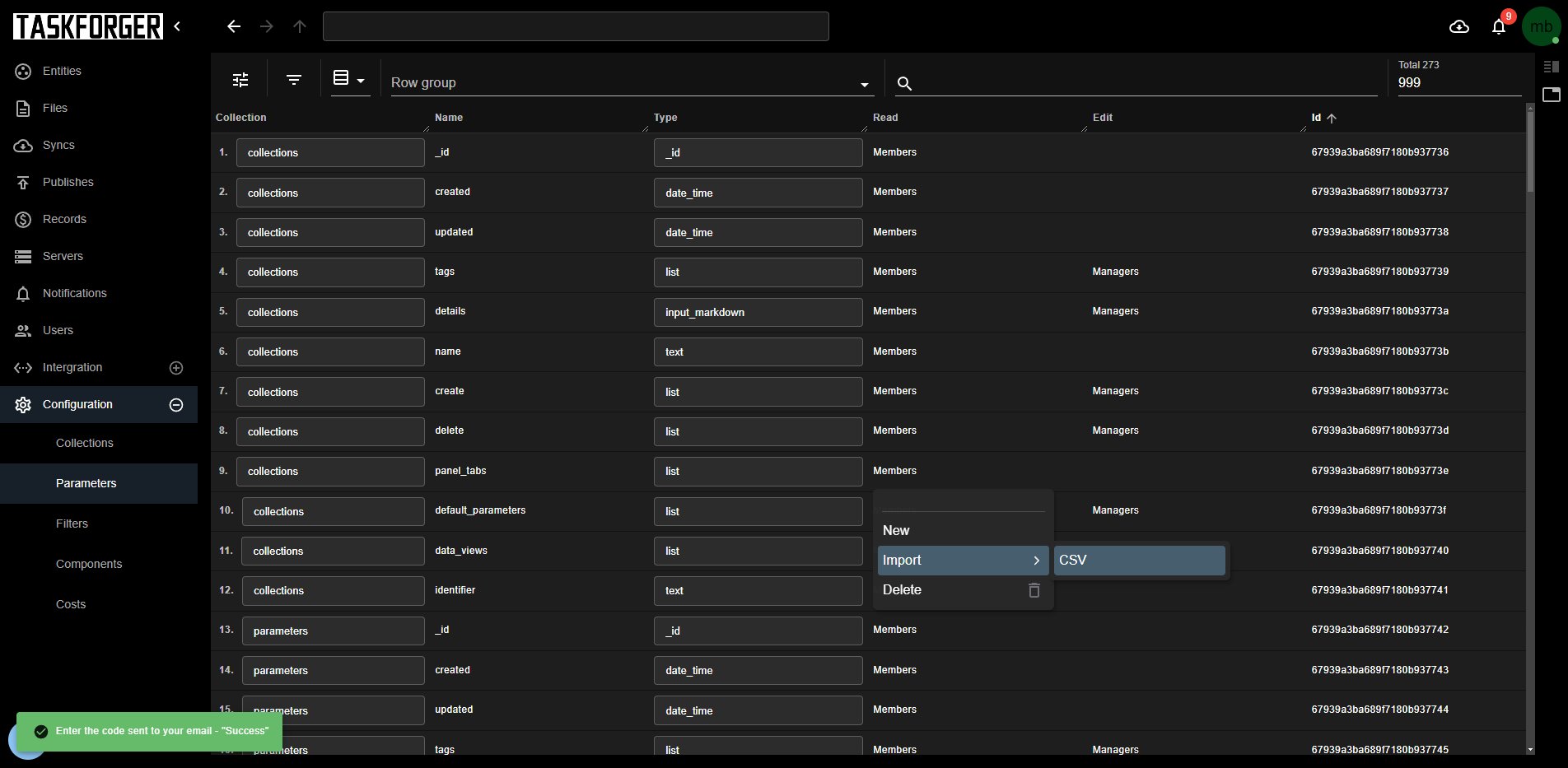Choose Import in context menu
Viewport: 1568px width, 768px height.
click(x=963, y=561)
